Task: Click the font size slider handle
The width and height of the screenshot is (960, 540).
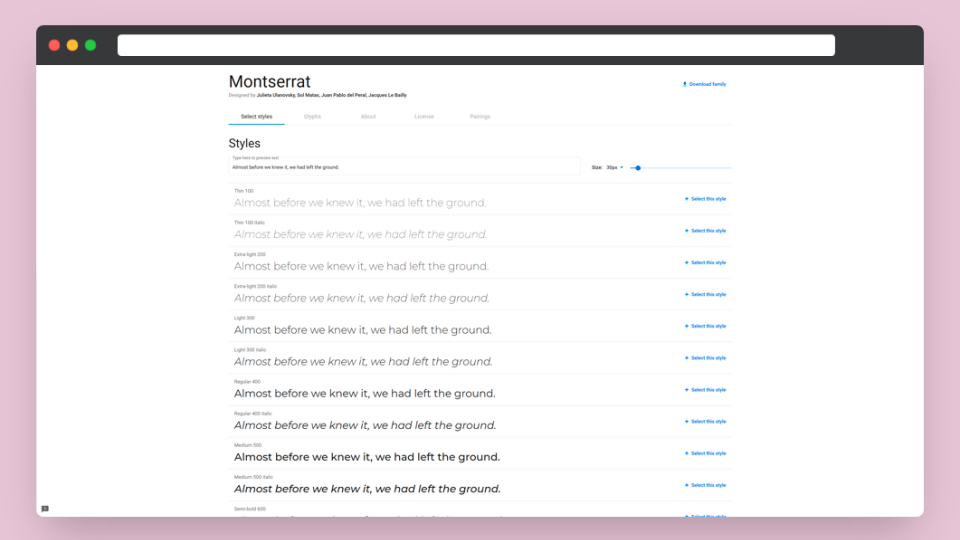Action: [x=638, y=168]
